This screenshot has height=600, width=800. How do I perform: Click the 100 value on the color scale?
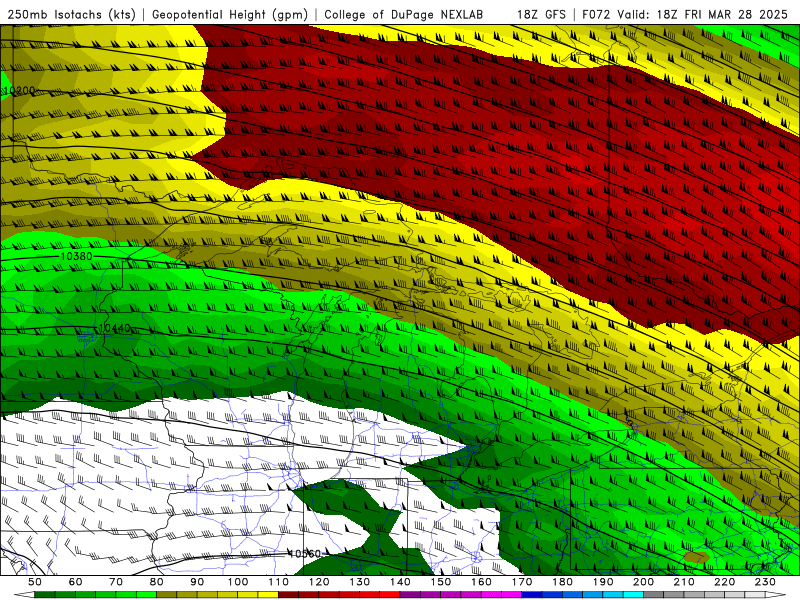pyautogui.click(x=238, y=582)
